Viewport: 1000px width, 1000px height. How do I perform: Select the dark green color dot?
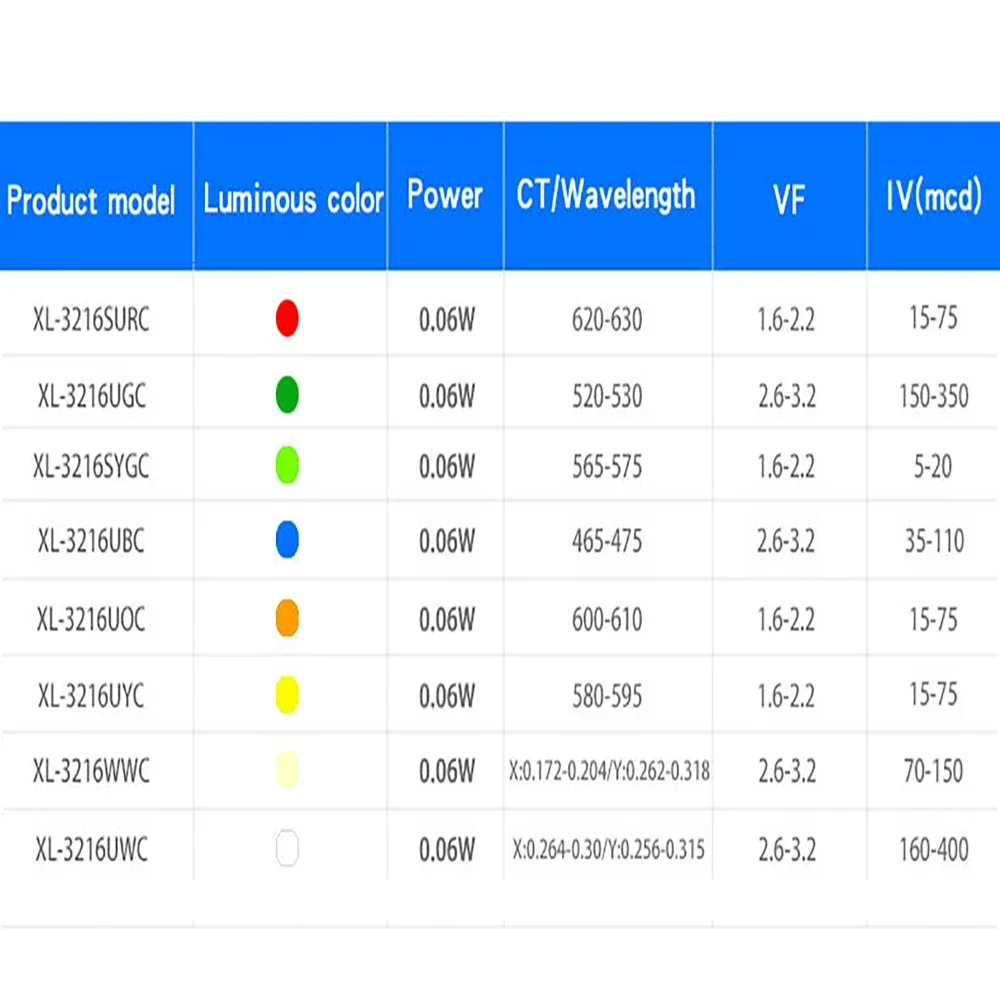[x=287, y=396]
